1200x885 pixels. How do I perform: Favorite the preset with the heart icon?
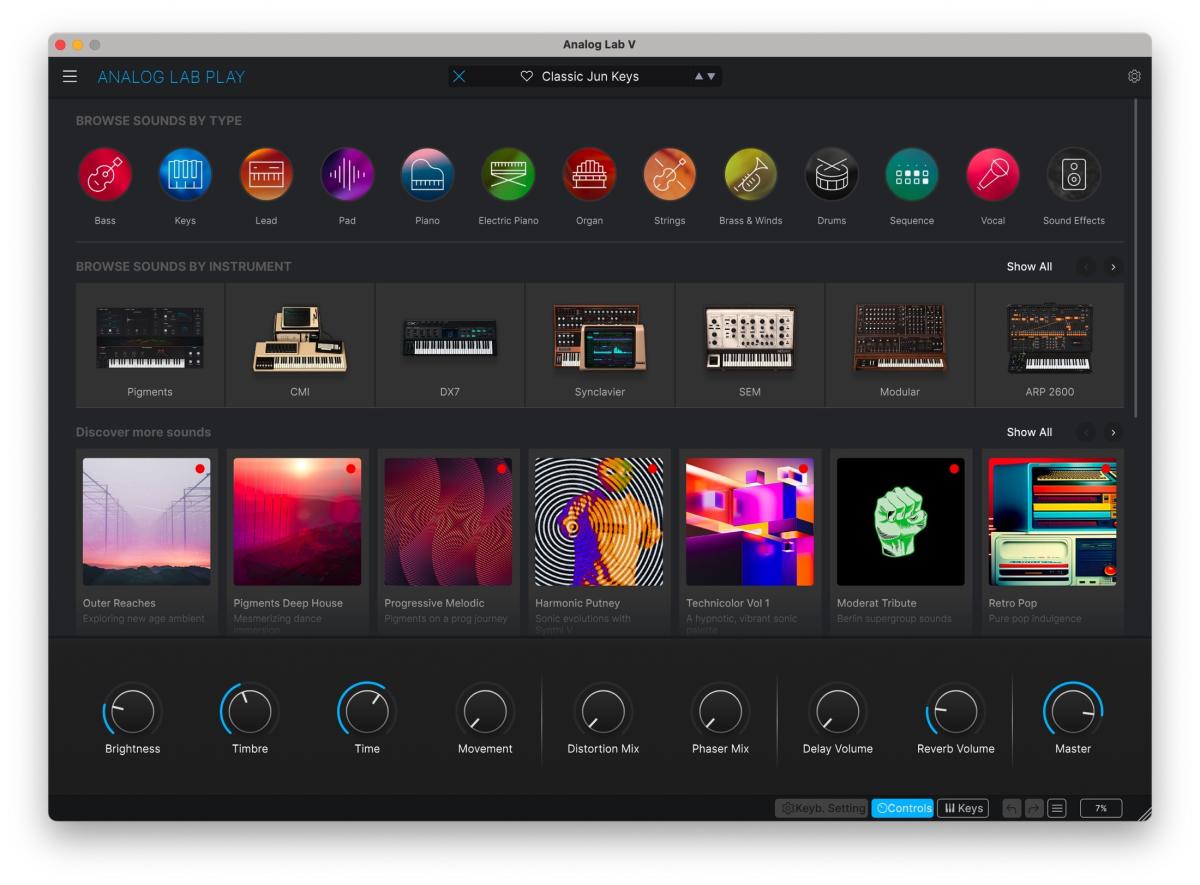(x=527, y=77)
